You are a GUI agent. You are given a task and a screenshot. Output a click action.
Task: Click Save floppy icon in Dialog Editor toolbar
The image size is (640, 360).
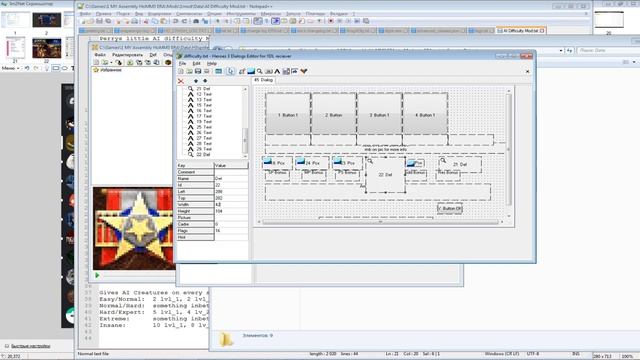[198, 71]
